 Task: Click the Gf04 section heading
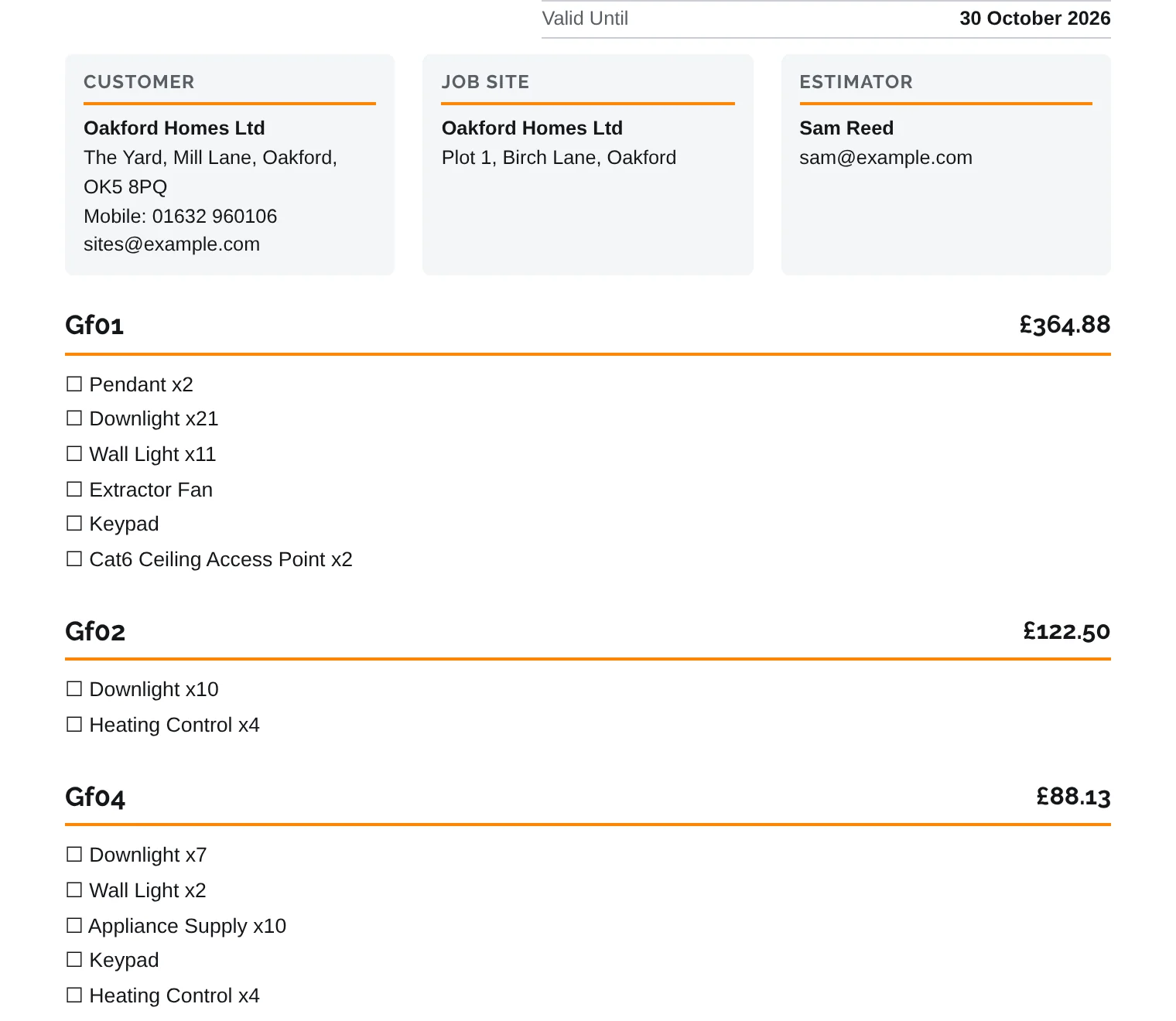(95, 797)
